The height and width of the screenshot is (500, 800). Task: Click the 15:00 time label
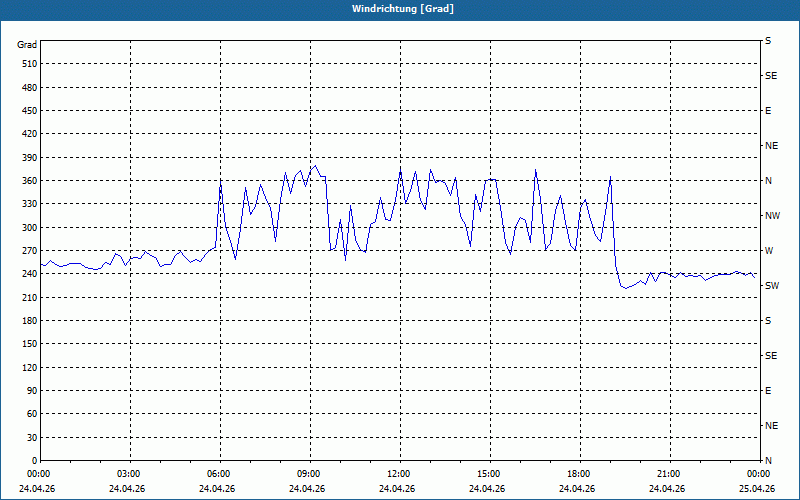488,474
